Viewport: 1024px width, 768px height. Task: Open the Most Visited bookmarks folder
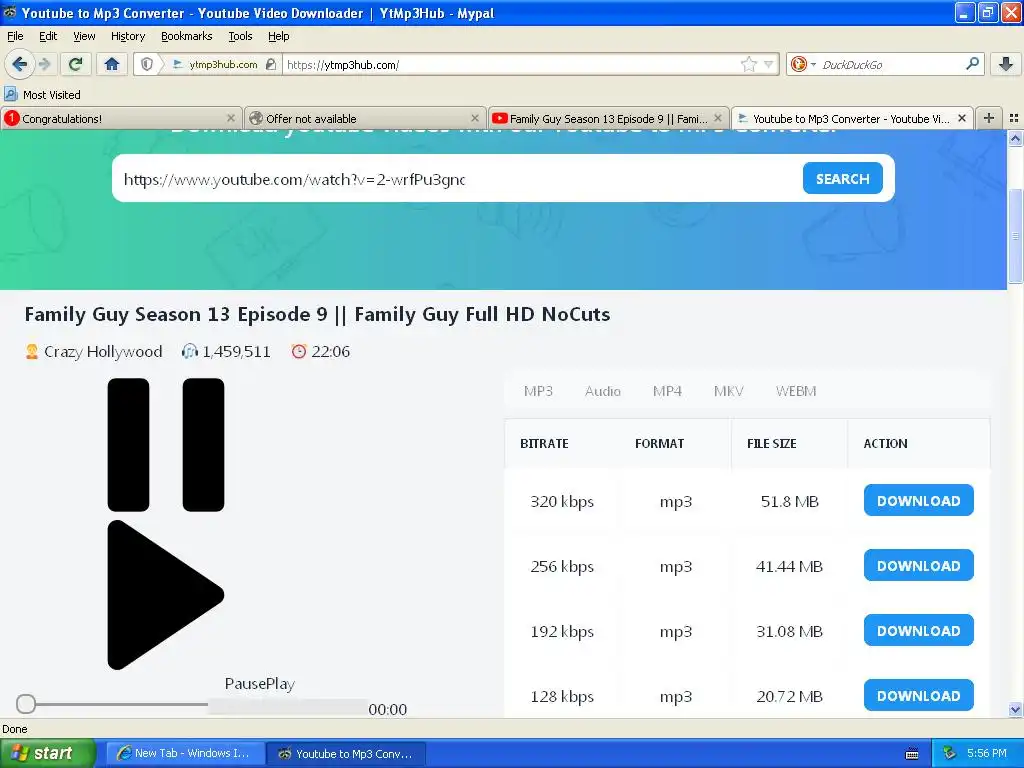[x=42, y=95]
